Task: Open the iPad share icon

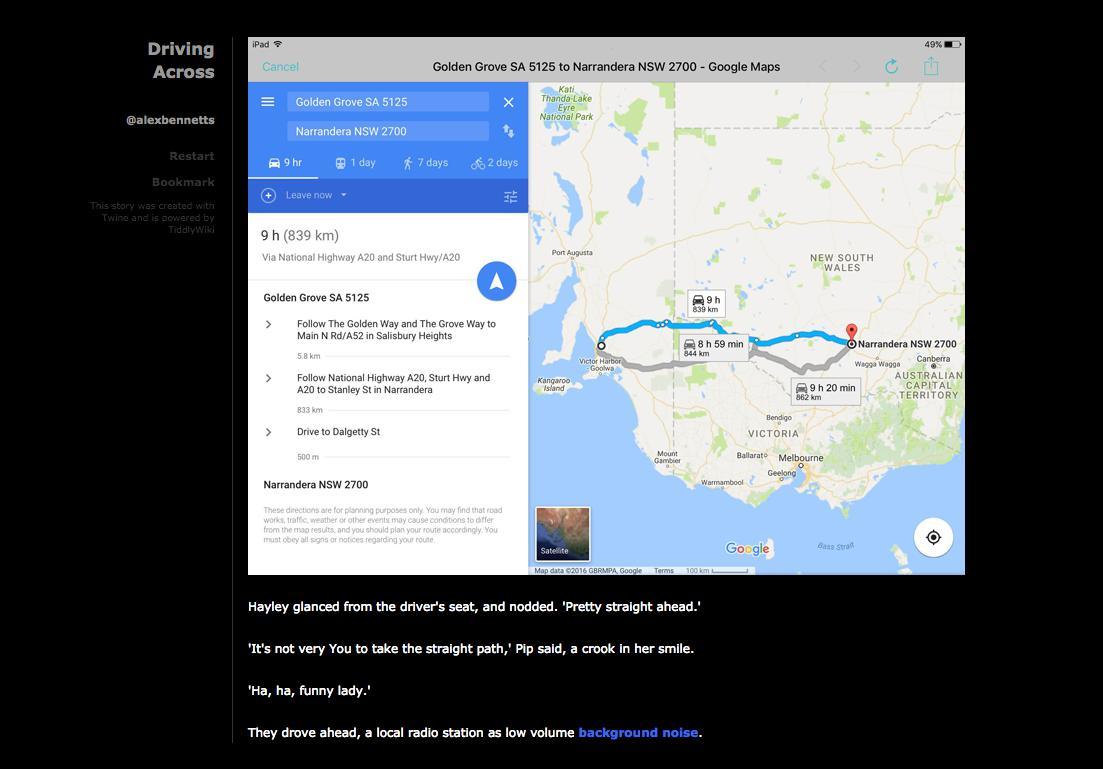Action: pyautogui.click(x=931, y=66)
